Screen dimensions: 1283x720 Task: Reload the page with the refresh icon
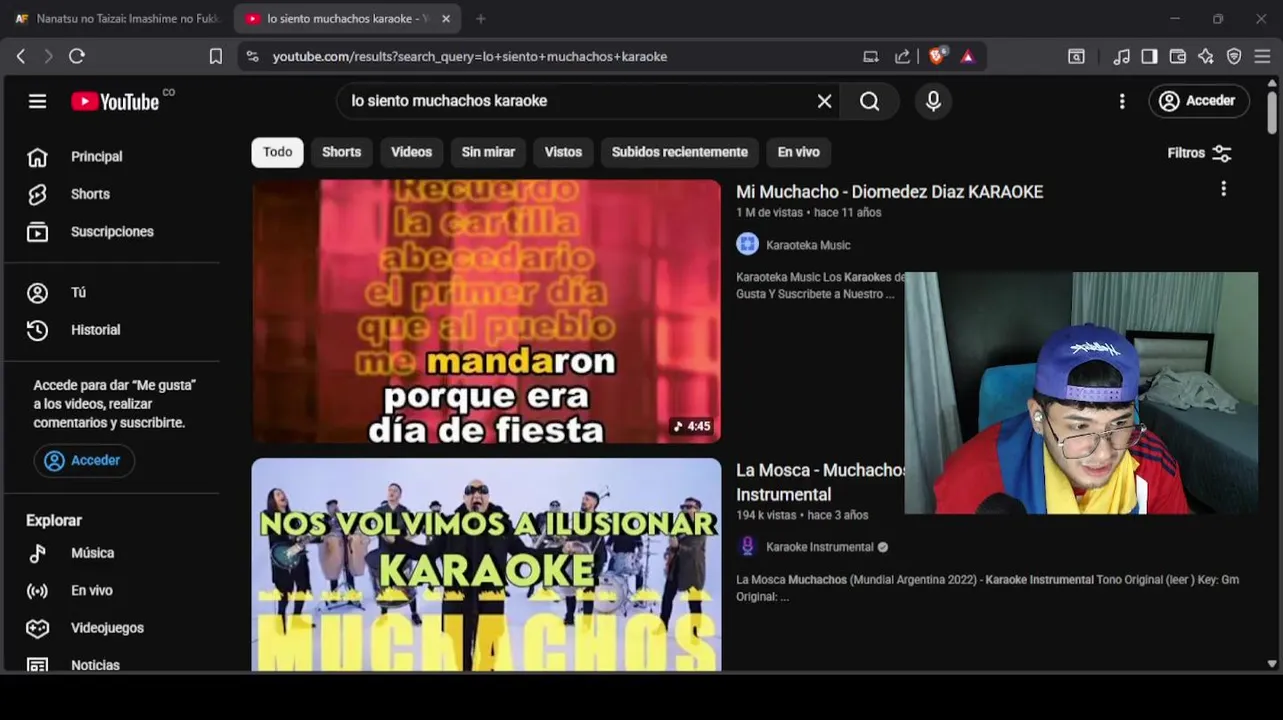click(x=77, y=57)
